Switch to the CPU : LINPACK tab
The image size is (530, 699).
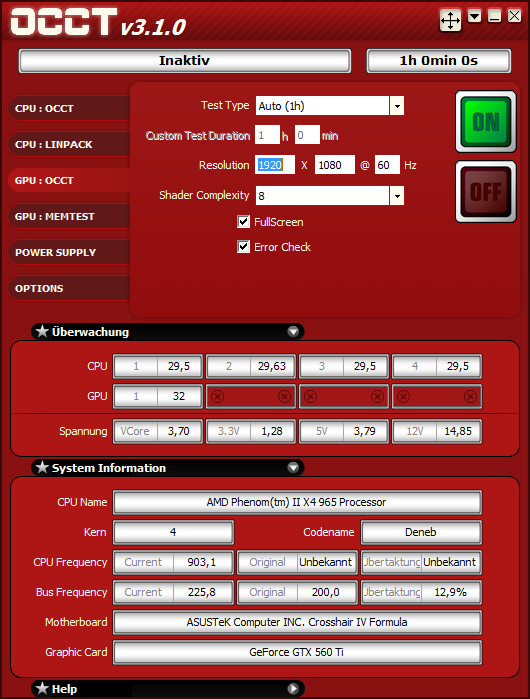tap(69, 144)
